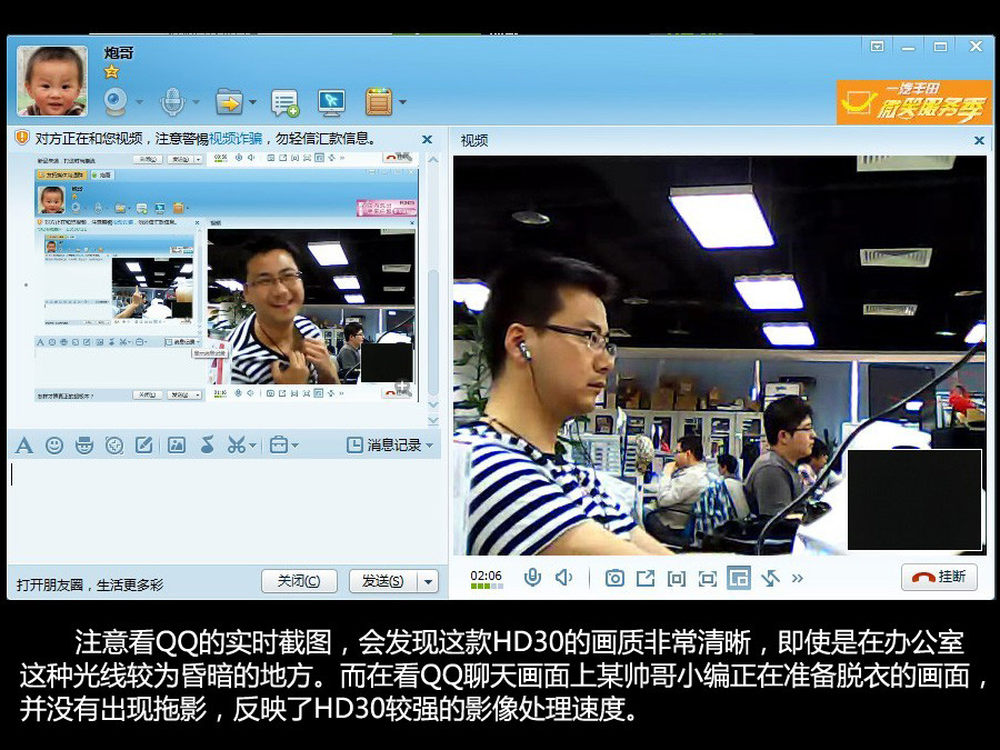Open remote desktop assistance icon
The image size is (1000, 750).
coord(332,102)
